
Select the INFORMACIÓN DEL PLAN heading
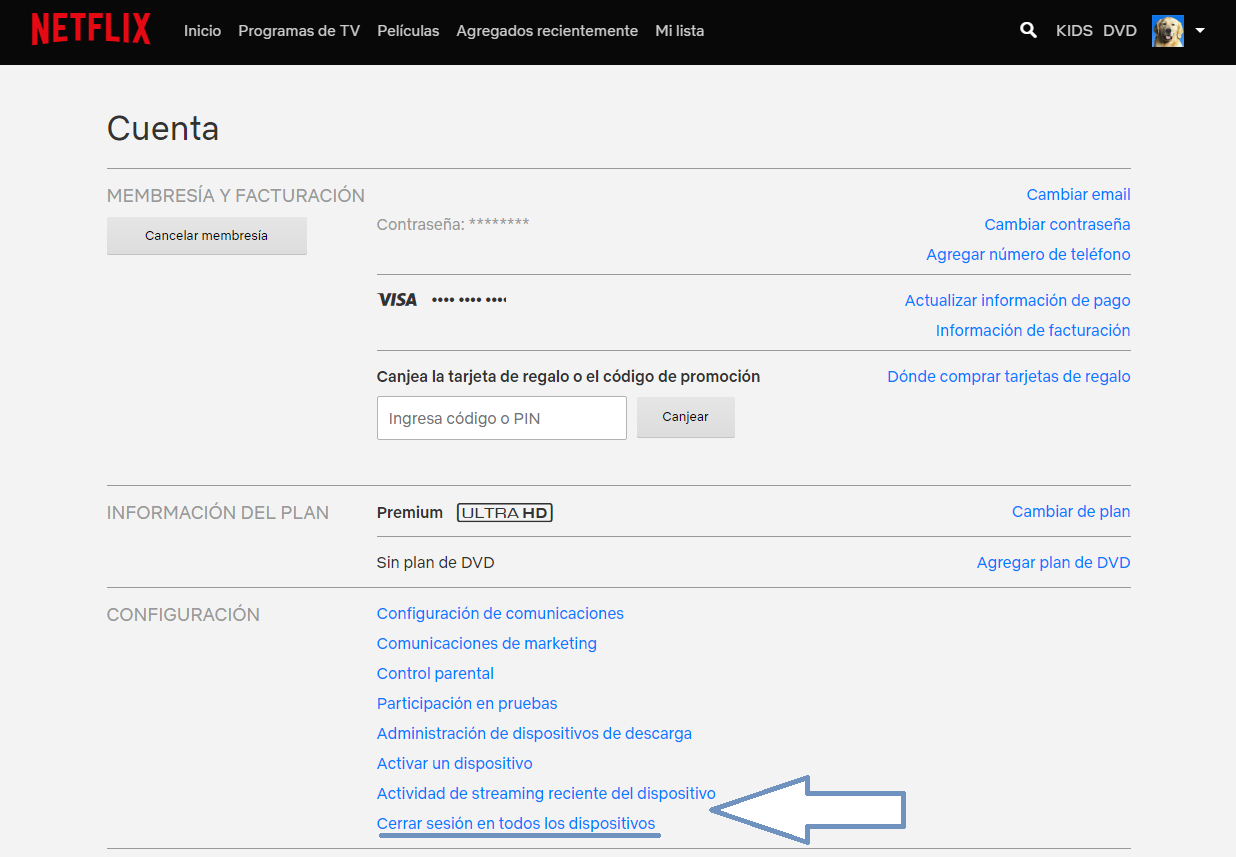[218, 513]
